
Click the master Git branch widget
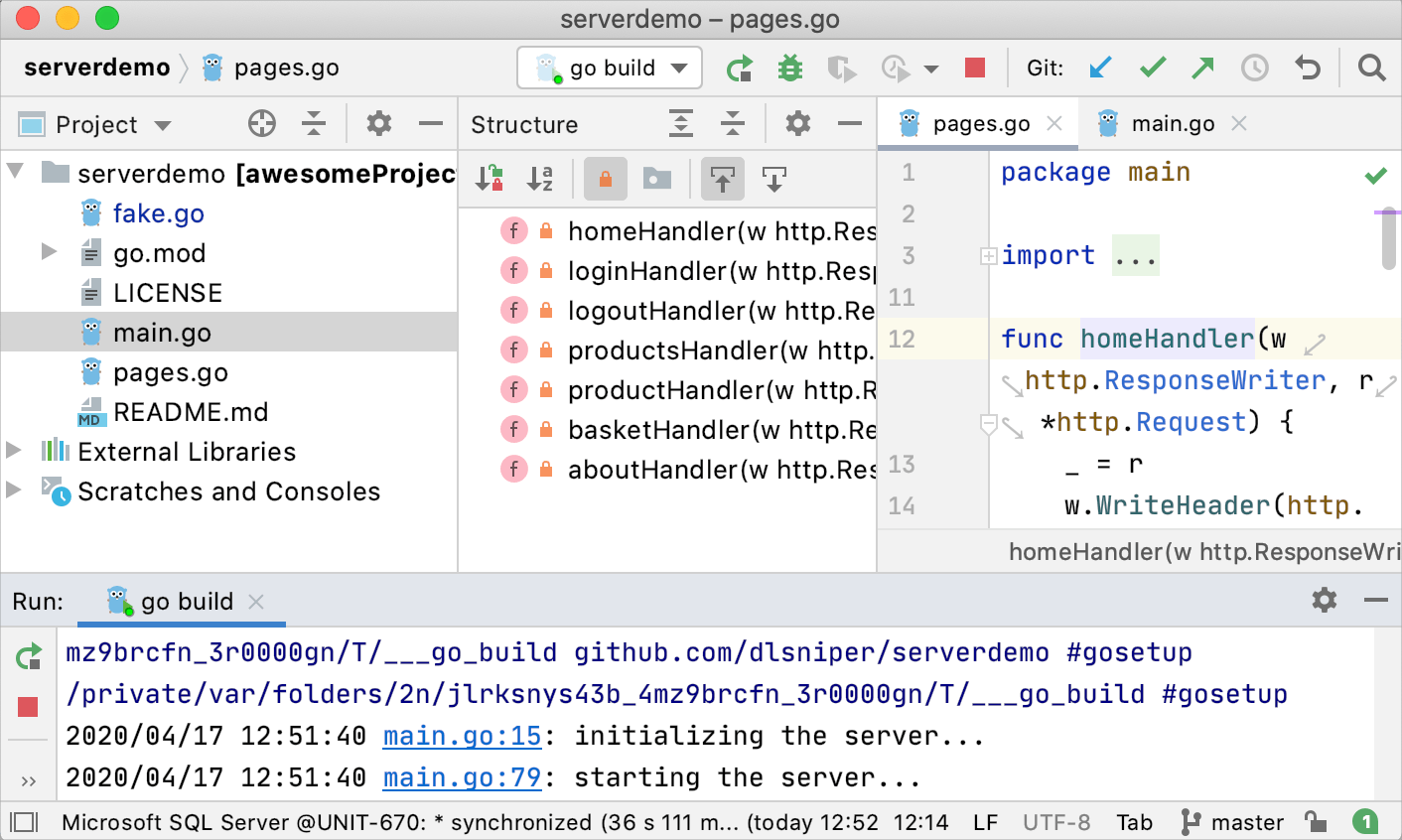coord(1233,822)
